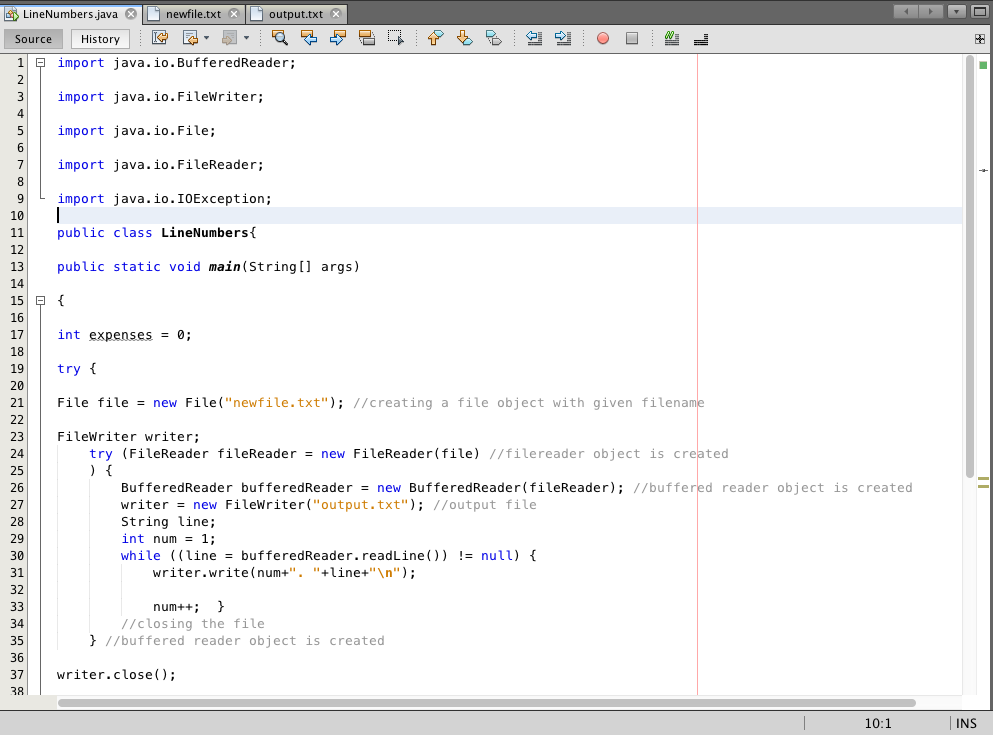Open the document list dropdown arrow
This screenshot has height=735, width=993.
point(957,11)
